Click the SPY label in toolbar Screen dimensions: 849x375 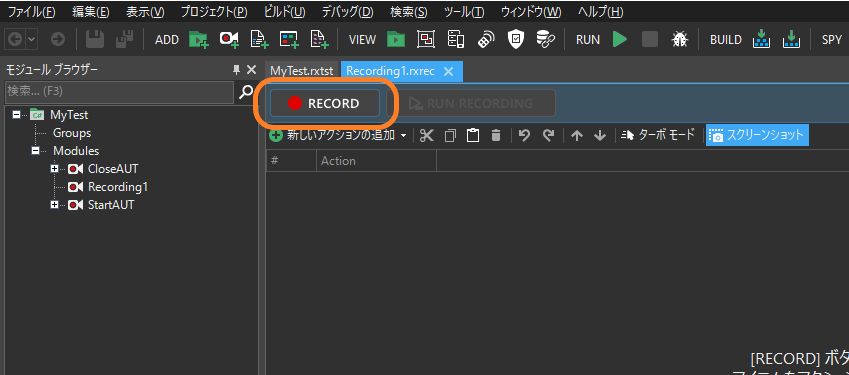pyautogui.click(x=832, y=40)
